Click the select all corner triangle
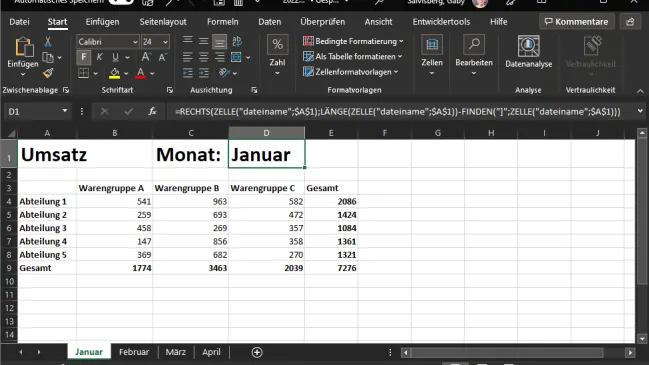Screen dimensions: 649x365 point(12,133)
